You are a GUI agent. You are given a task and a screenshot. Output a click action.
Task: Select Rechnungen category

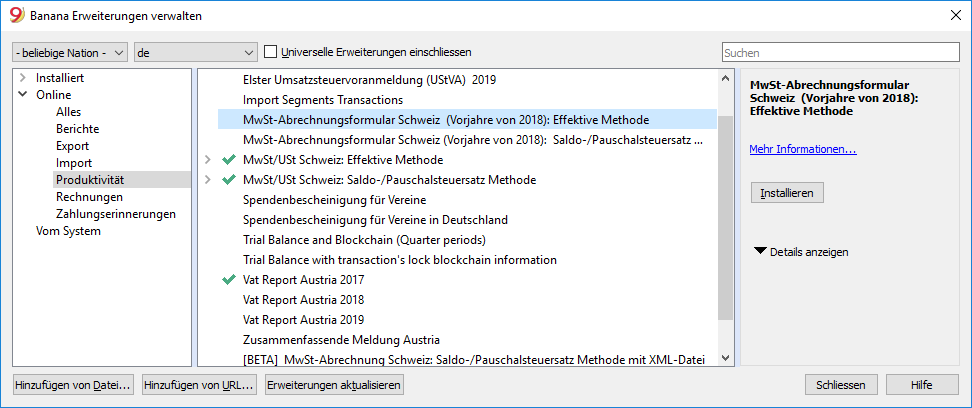pyautogui.click(x=89, y=197)
